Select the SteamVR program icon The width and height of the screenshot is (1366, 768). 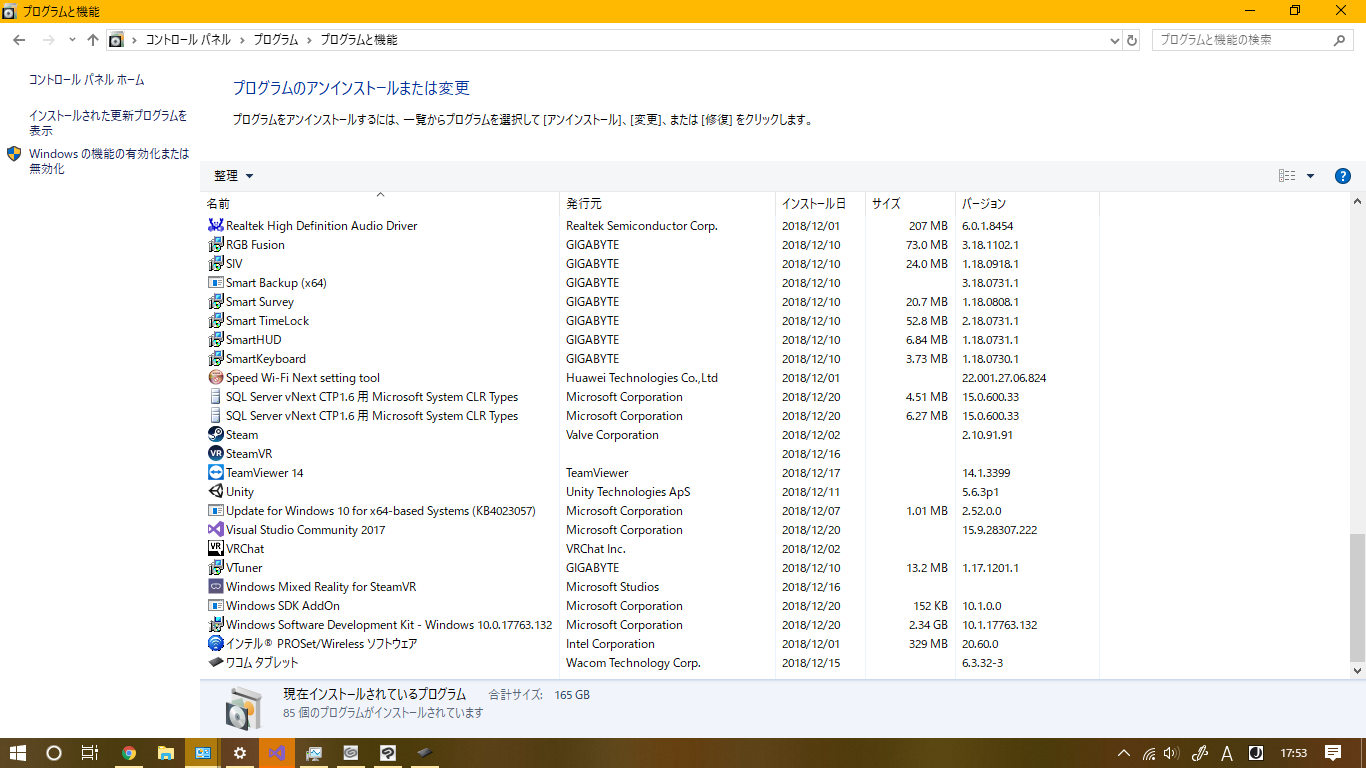pos(215,454)
